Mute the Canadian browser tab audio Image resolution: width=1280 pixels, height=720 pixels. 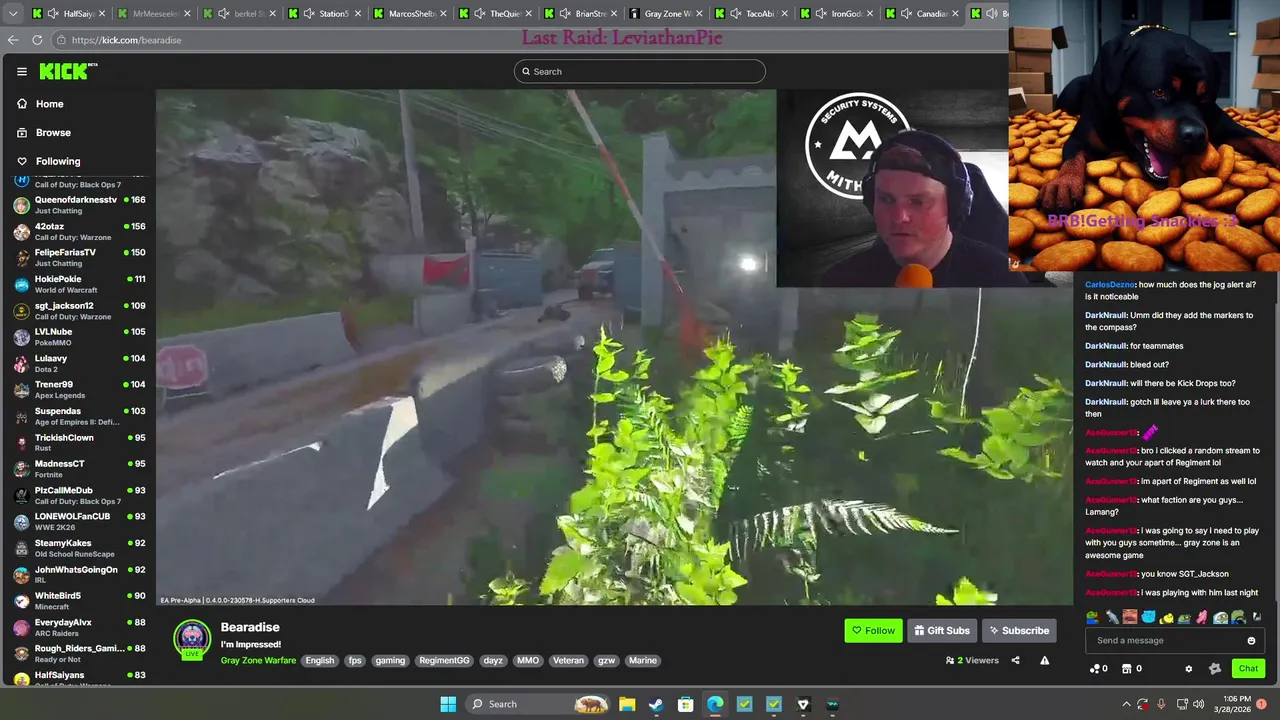(906, 13)
